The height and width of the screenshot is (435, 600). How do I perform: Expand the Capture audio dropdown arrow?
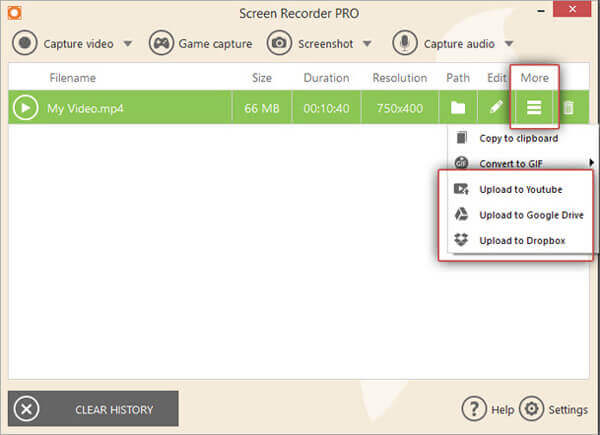point(509,44)
